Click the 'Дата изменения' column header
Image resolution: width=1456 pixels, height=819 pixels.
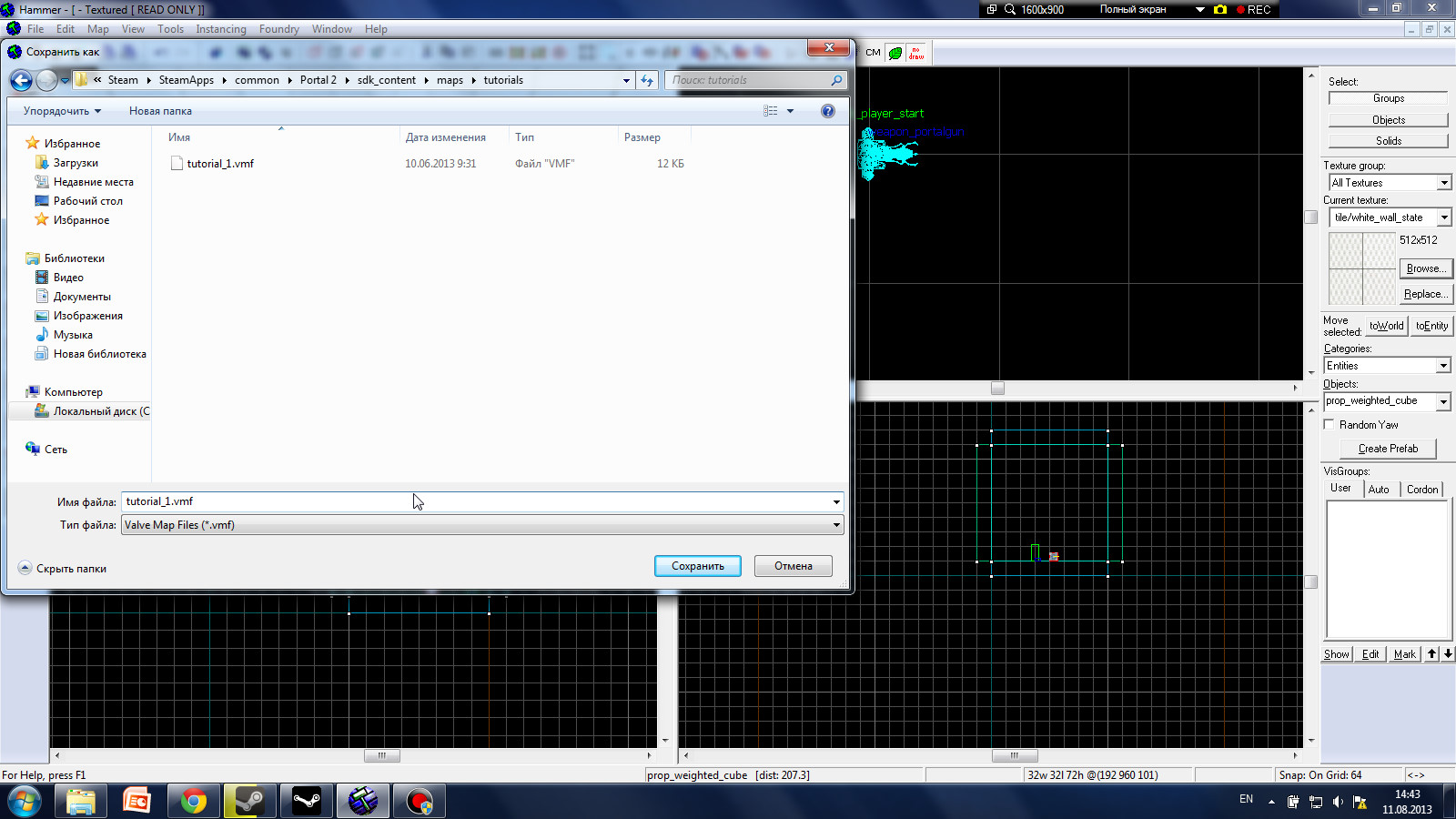tap(445, 137)
